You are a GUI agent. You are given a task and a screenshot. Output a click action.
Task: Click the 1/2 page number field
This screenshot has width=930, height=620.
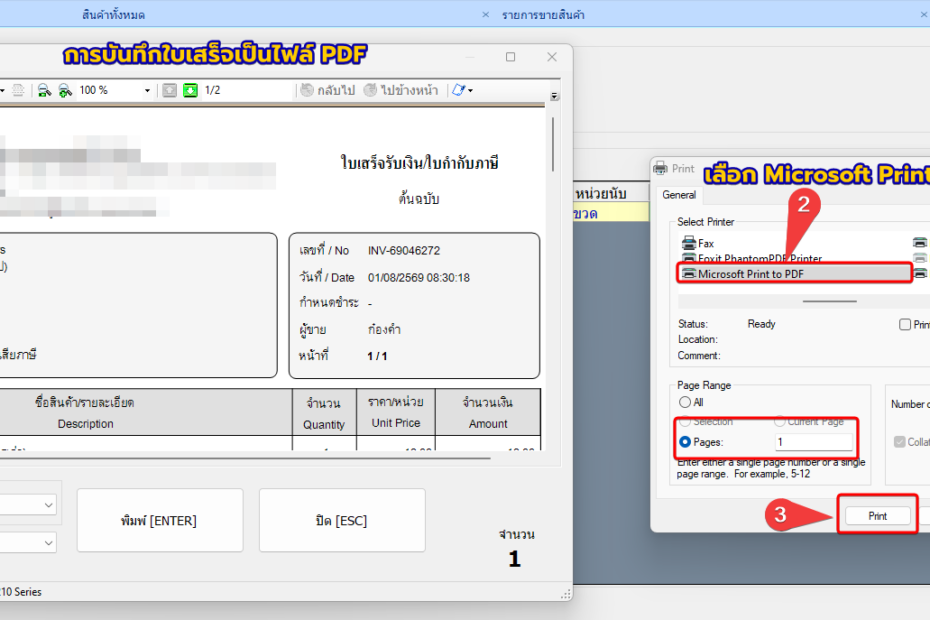246,90
